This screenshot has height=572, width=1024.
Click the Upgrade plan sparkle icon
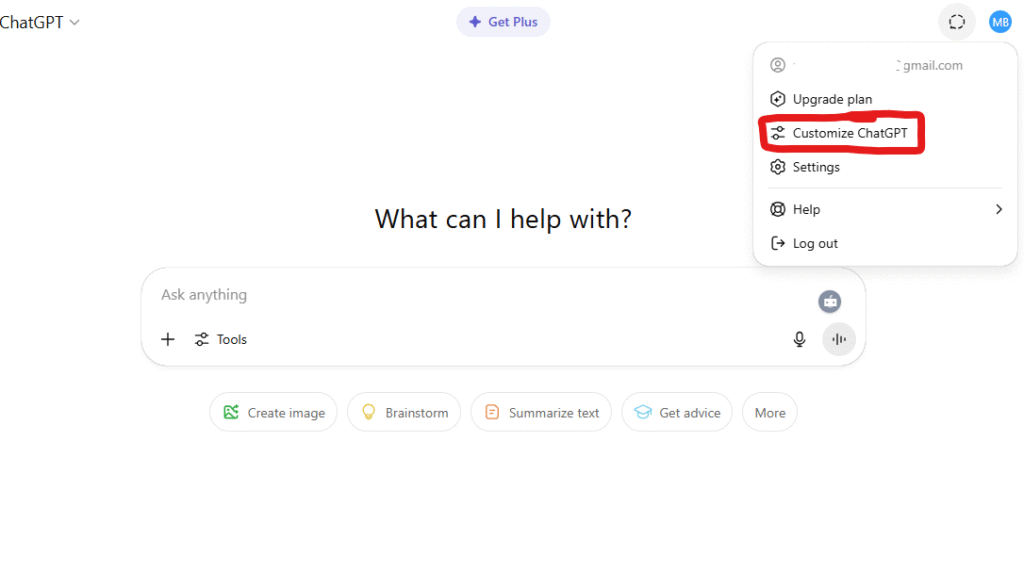point(777,99)
